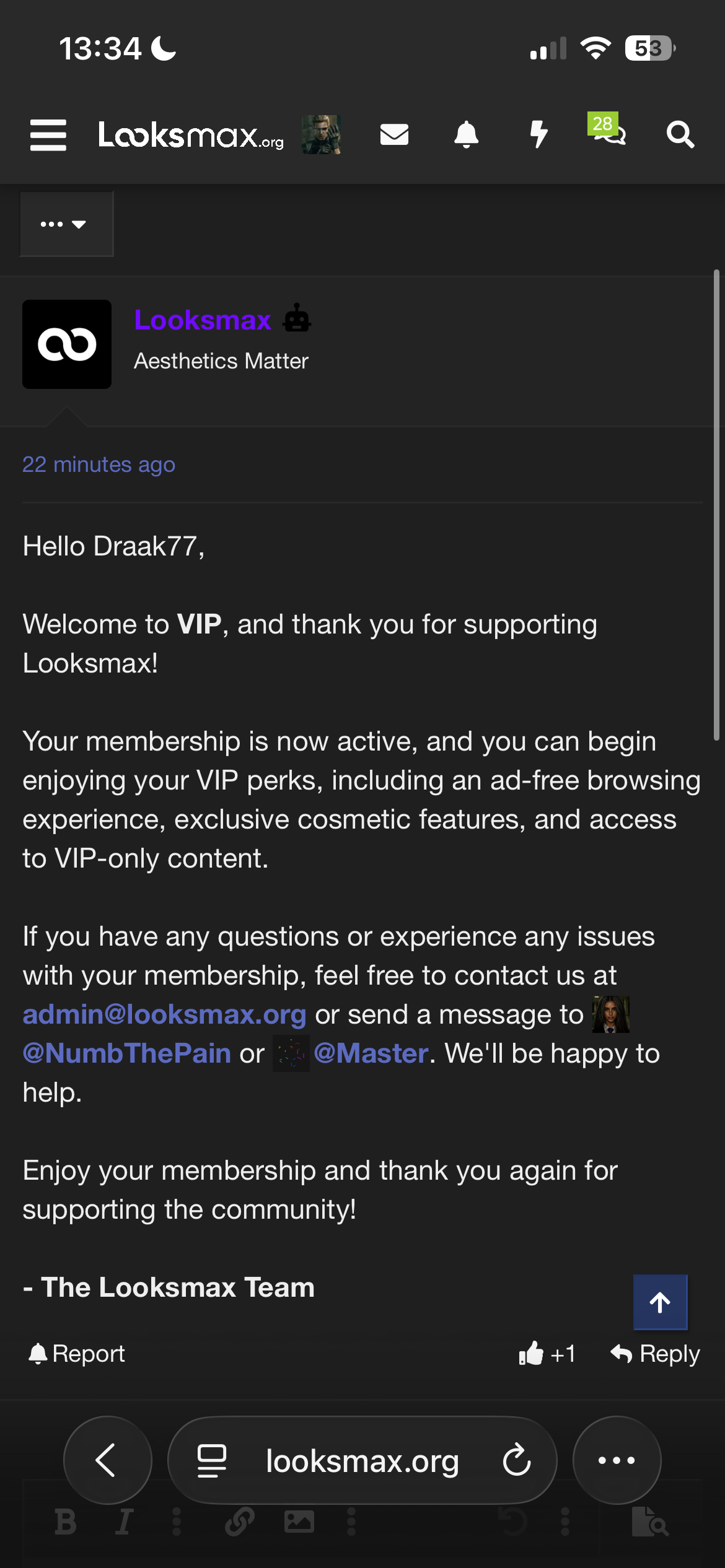725x1568 pixels.
Task: Reply to the welcome message
Action: click(x=656, y=1354)
